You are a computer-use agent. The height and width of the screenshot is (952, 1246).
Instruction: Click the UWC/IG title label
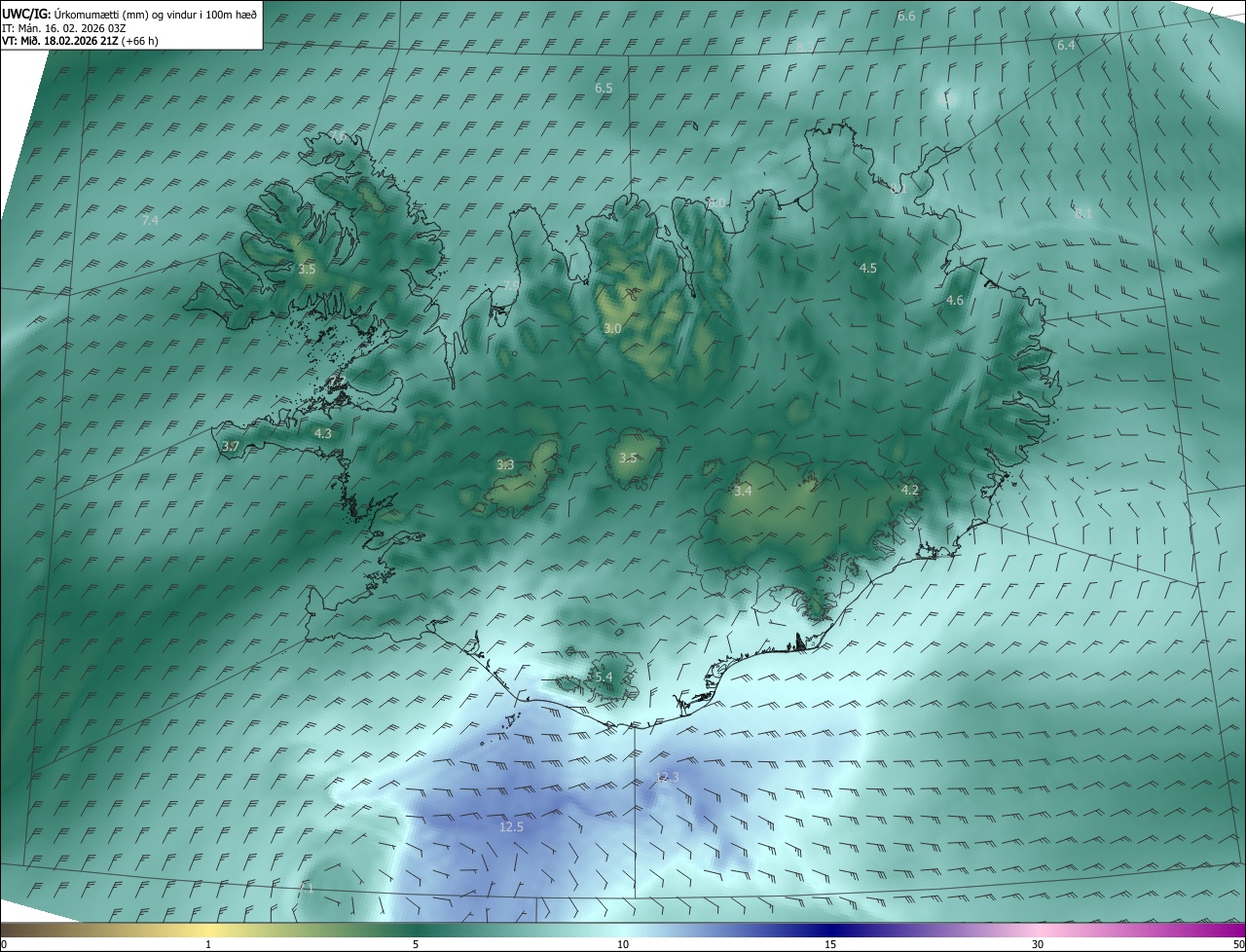(x=26, y=14)
